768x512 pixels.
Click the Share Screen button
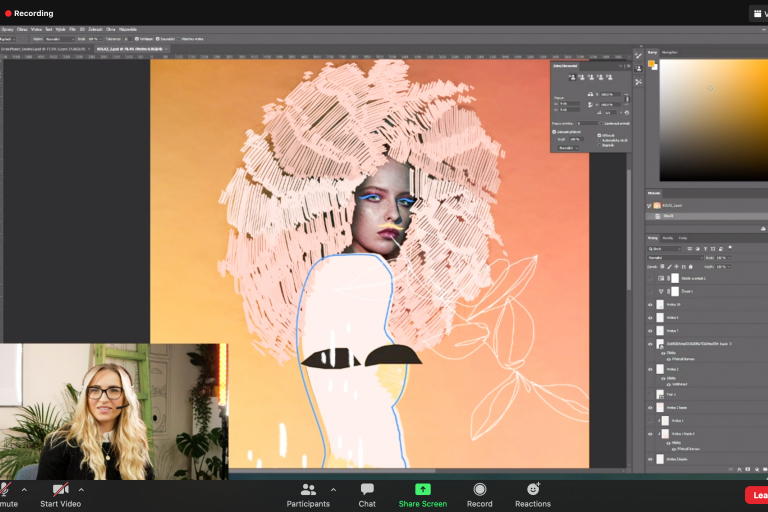pyautogui.click(x=422, y=489)
